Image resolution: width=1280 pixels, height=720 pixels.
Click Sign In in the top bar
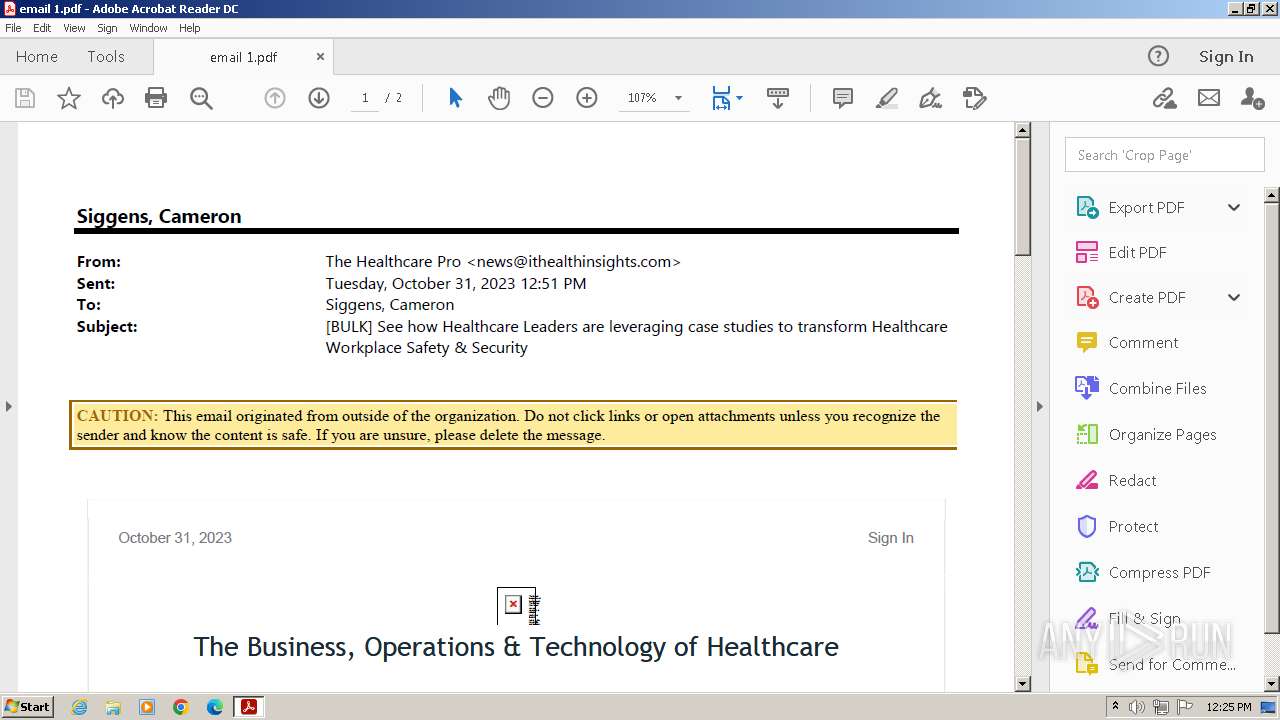coord(1226,57)
